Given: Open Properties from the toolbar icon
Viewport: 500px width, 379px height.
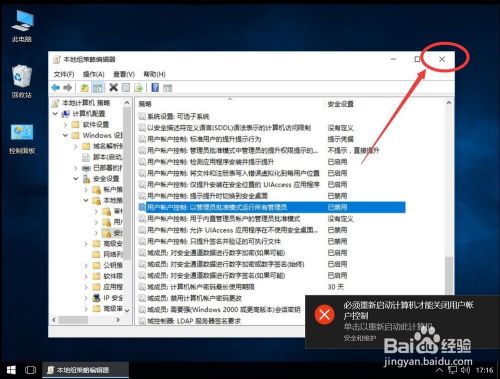Looking at the screenshot, I should click(x=126, y=88).
